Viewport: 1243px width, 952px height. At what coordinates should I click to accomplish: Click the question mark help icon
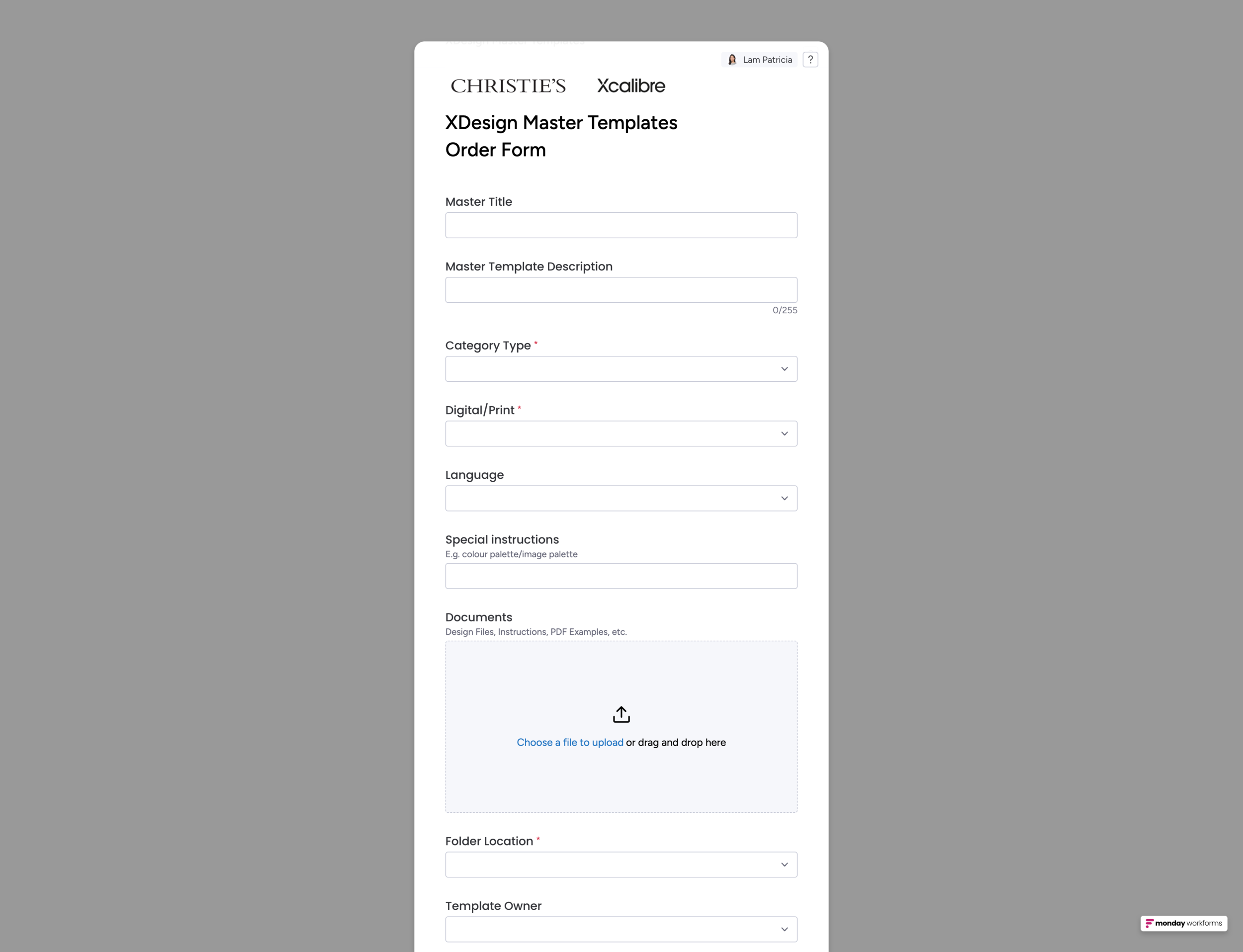(810, 60)
